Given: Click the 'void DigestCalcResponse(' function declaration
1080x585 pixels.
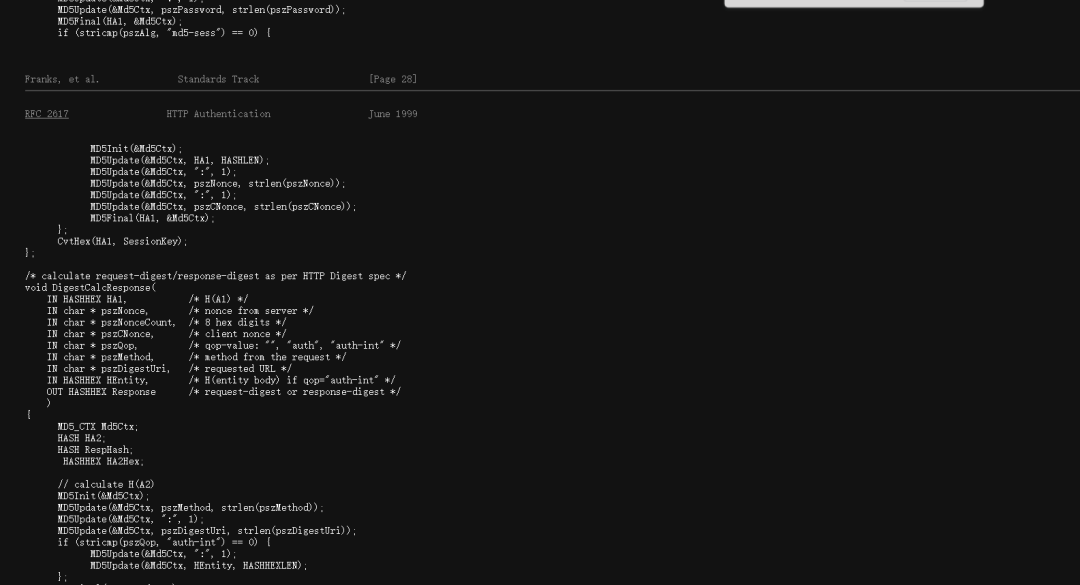Looking at the screenshot, I should tap(90, 288).
